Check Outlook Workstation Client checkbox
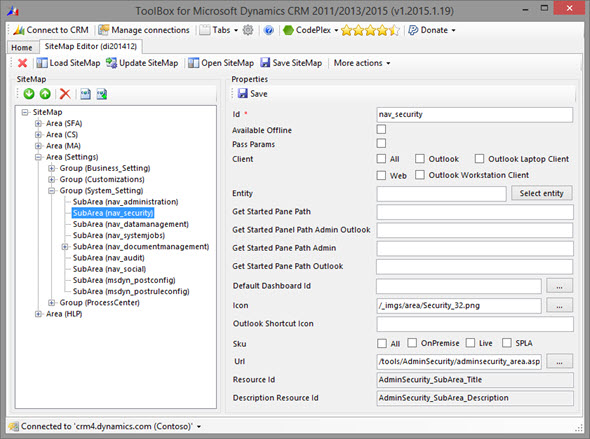This screenshot has height=439, width=590. tap(420, 175)
